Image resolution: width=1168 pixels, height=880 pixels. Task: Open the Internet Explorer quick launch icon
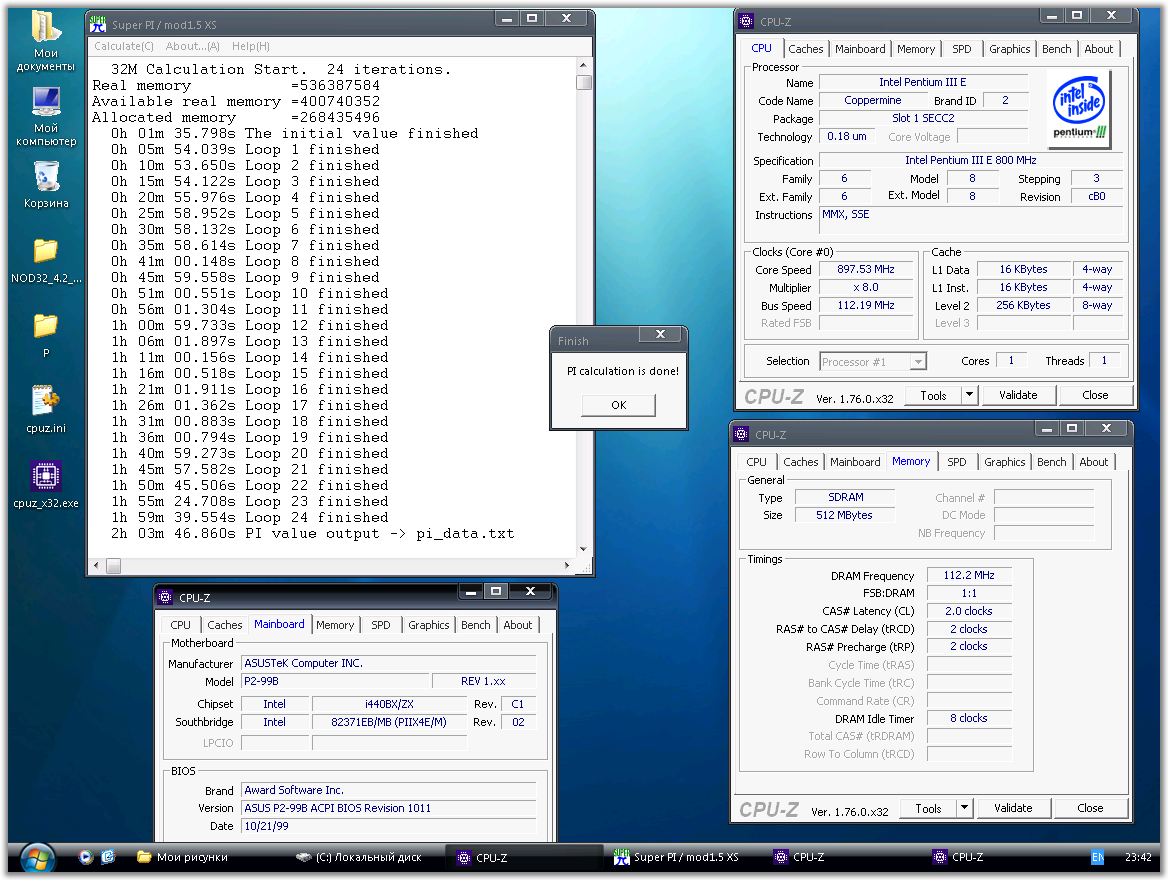pos(109,857)
